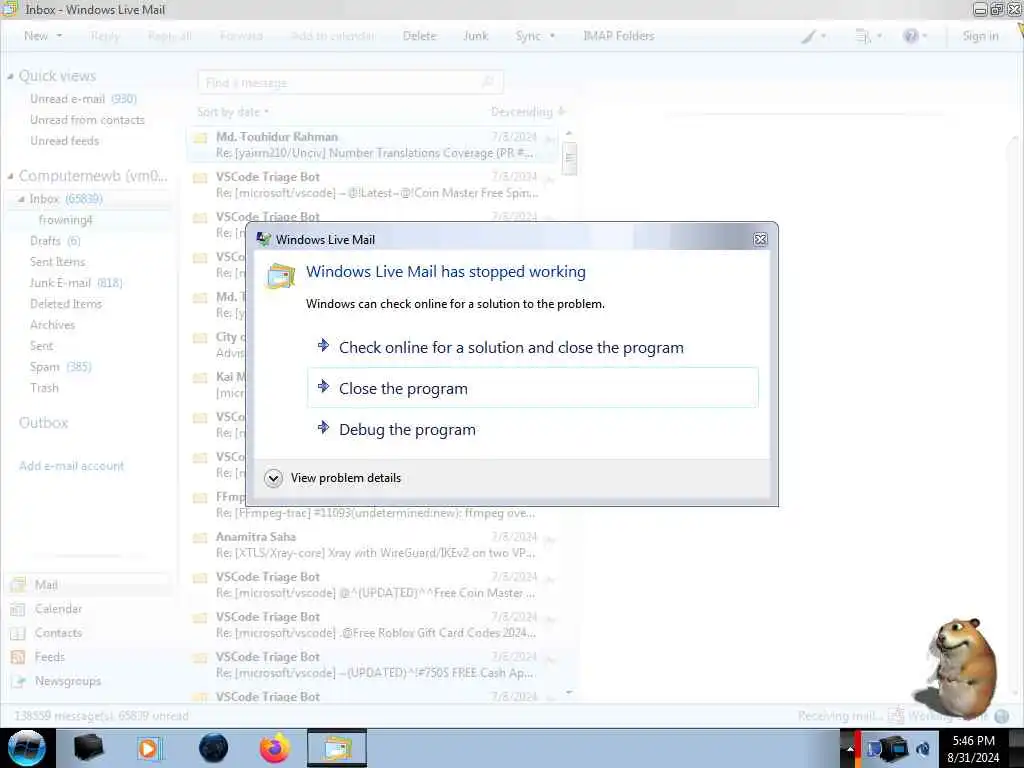
Task: Open the Archives folder
Action: tap(52, 325)
